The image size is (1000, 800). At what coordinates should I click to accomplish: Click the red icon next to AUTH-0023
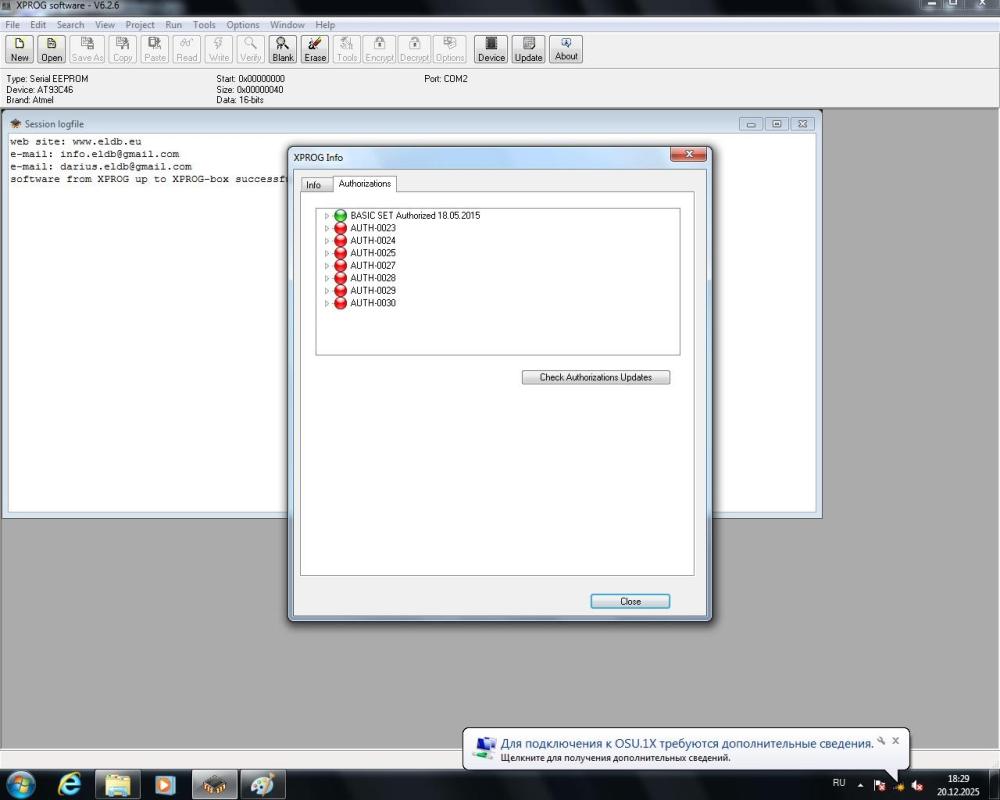[x=341, y=228]
